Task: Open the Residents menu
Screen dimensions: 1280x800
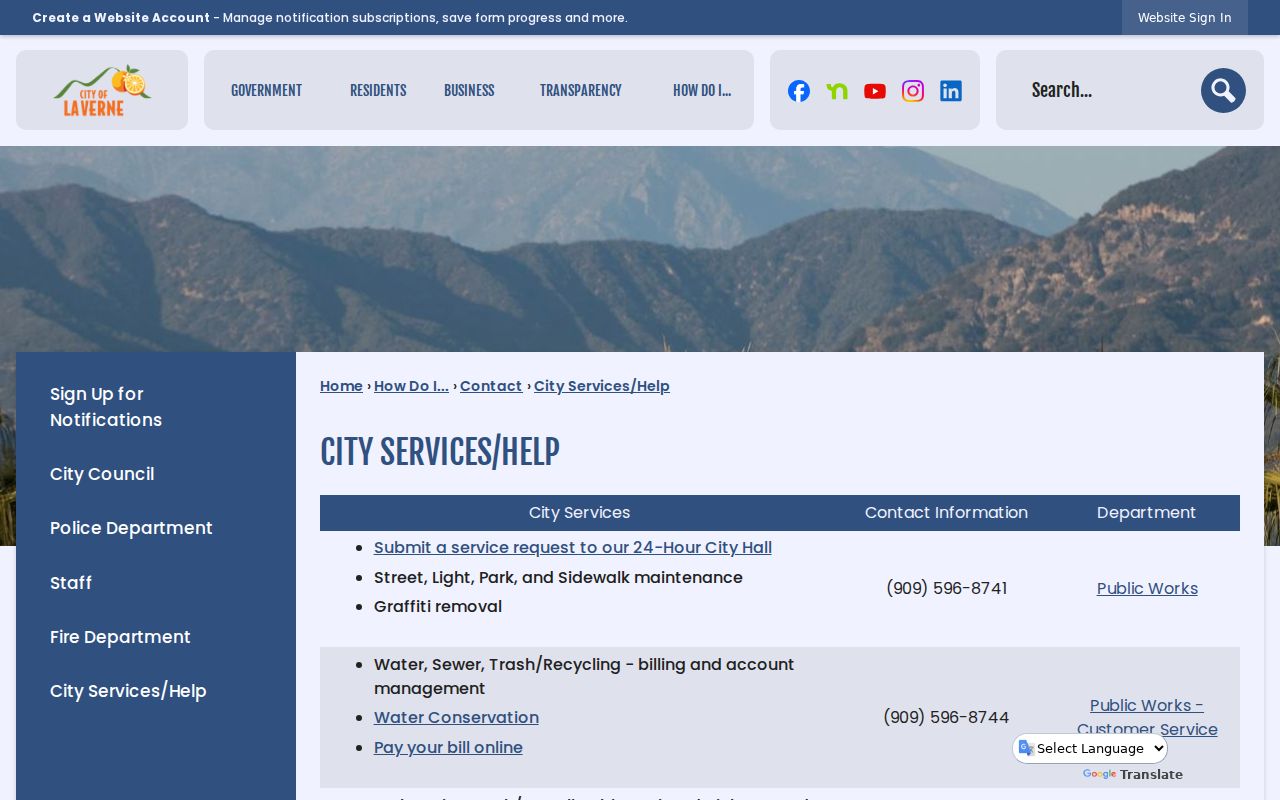Action: click(x=378, y=90)
